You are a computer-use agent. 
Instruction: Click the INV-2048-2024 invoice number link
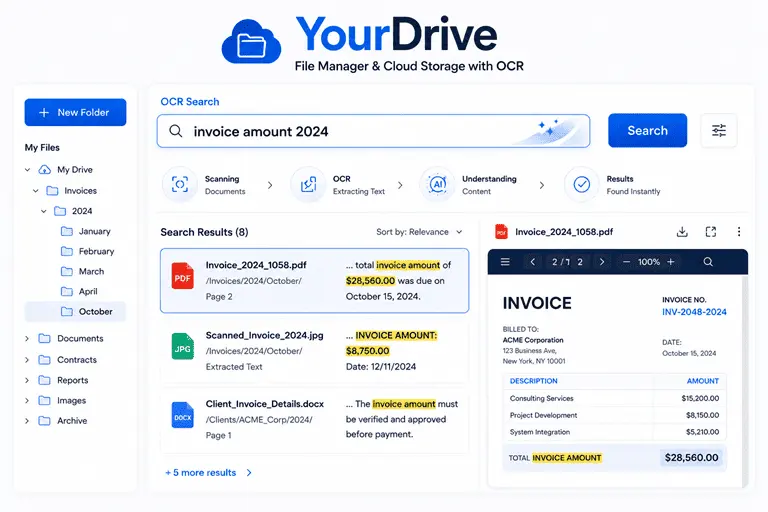pyautogui.click(x=694, y=312)
